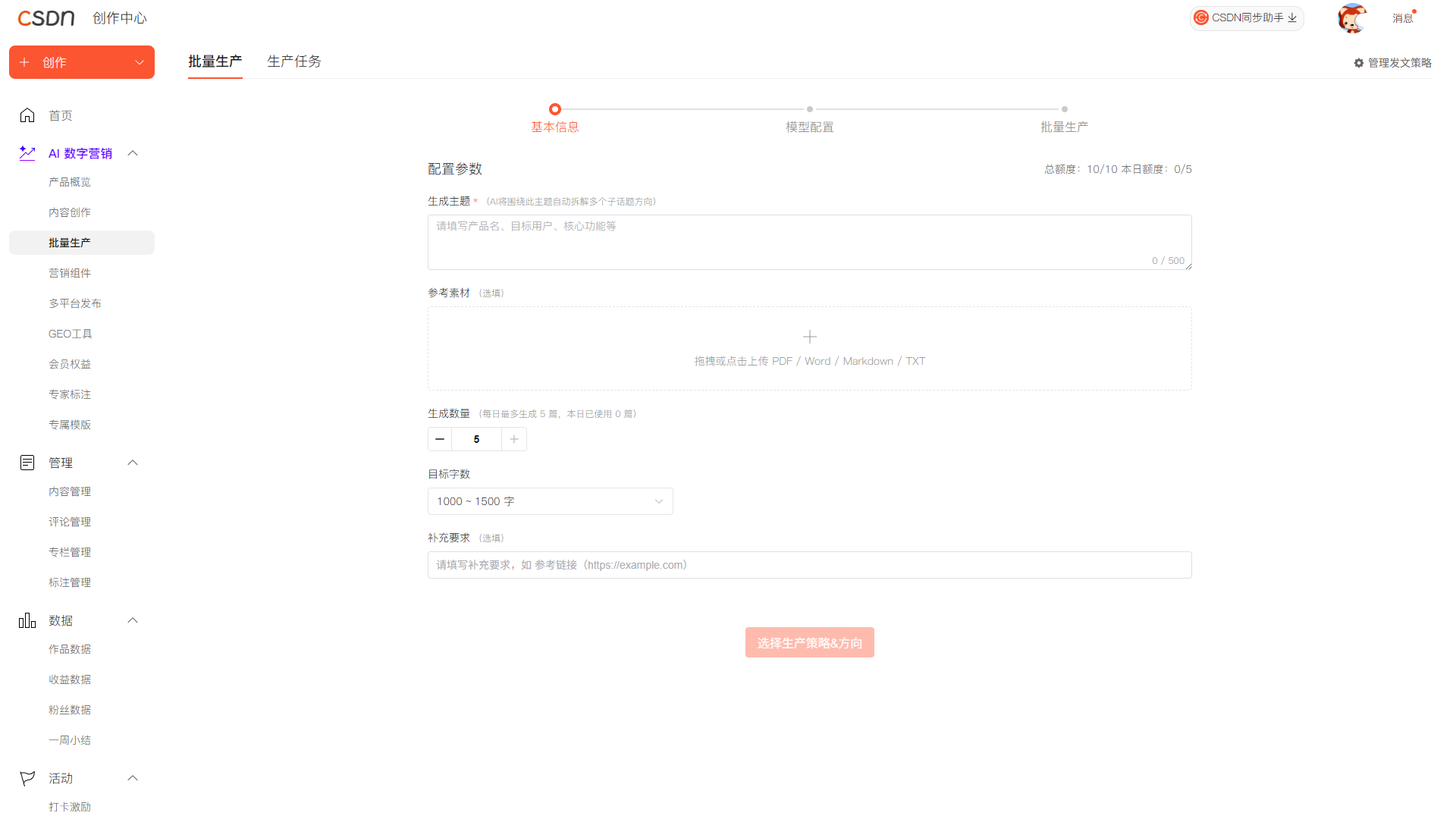Collapse the 管理 section
This screenshot has width=1456, height=819.
[x=133, y=463]
